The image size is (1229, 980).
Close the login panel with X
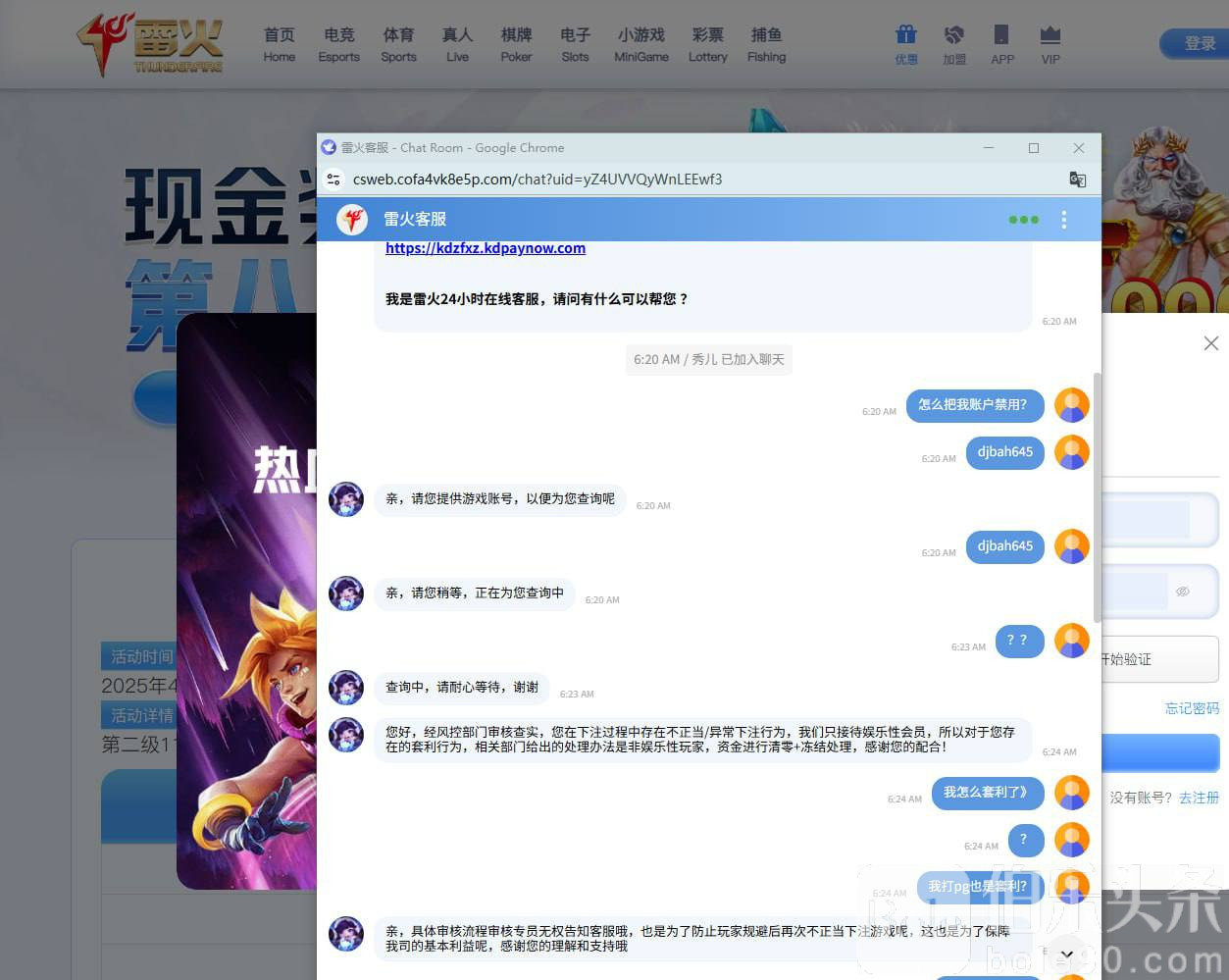[1211, 343]
